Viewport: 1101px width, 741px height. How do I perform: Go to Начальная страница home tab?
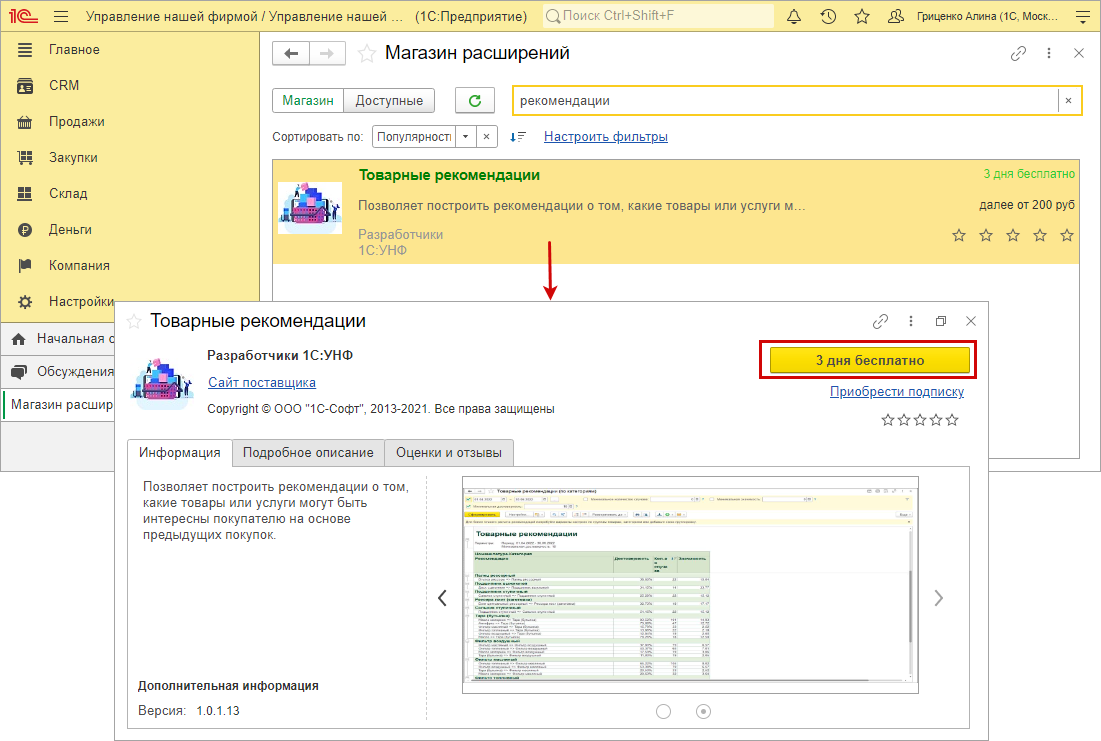[58, 339]
